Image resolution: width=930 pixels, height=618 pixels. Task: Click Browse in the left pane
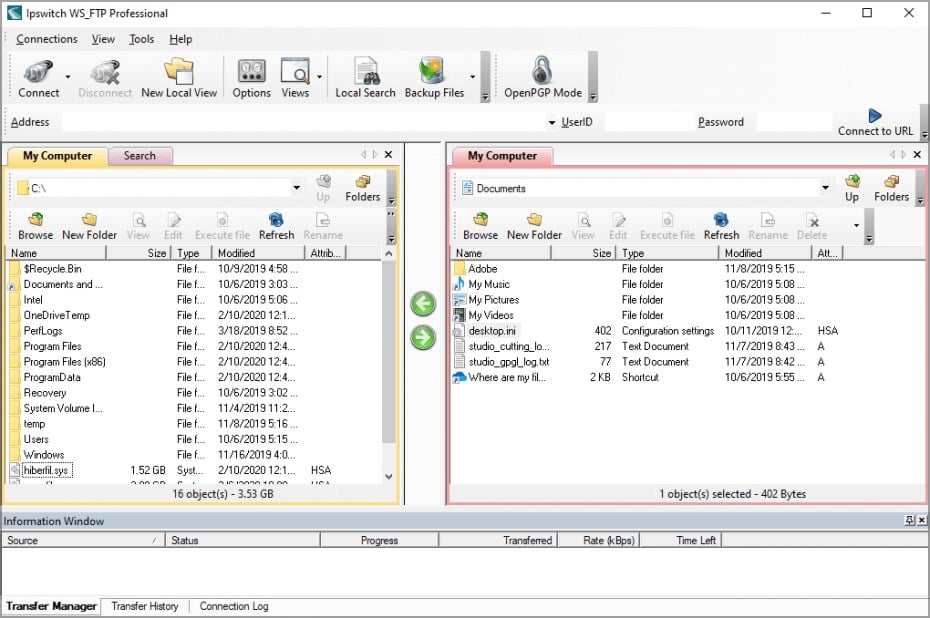point(36,227)
